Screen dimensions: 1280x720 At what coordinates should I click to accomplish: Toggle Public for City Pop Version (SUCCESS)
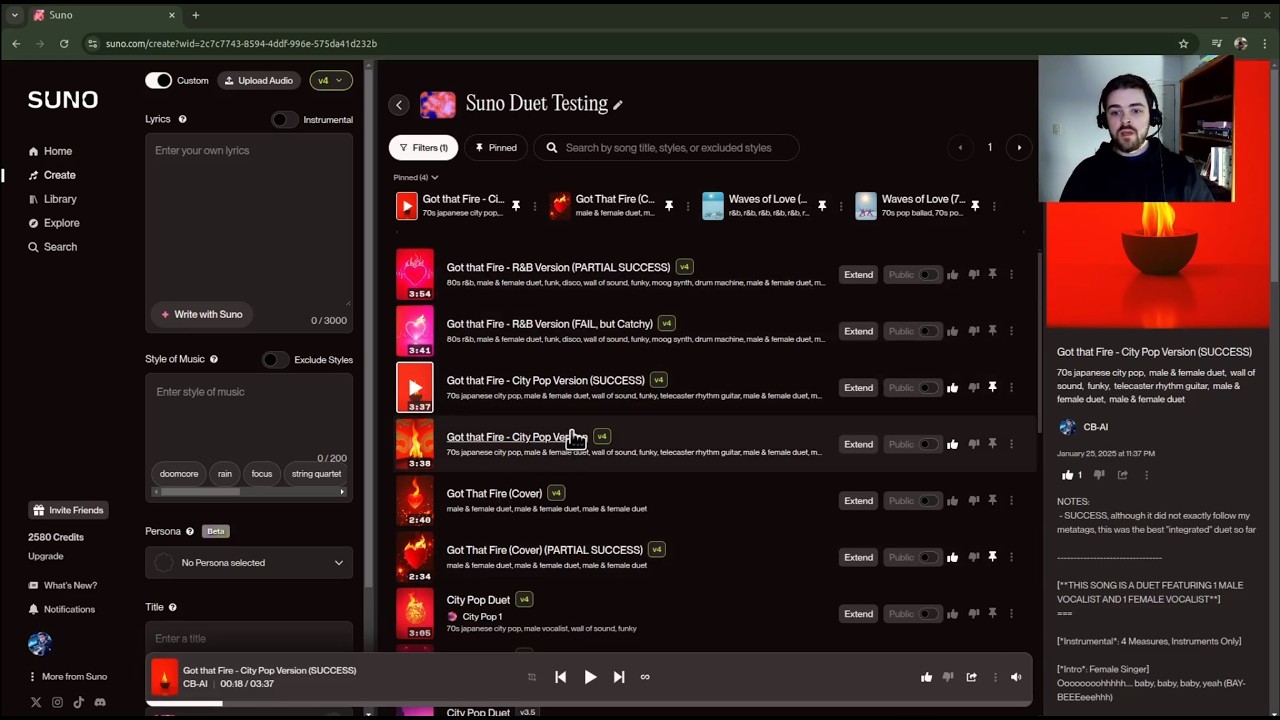click(929, 388)
